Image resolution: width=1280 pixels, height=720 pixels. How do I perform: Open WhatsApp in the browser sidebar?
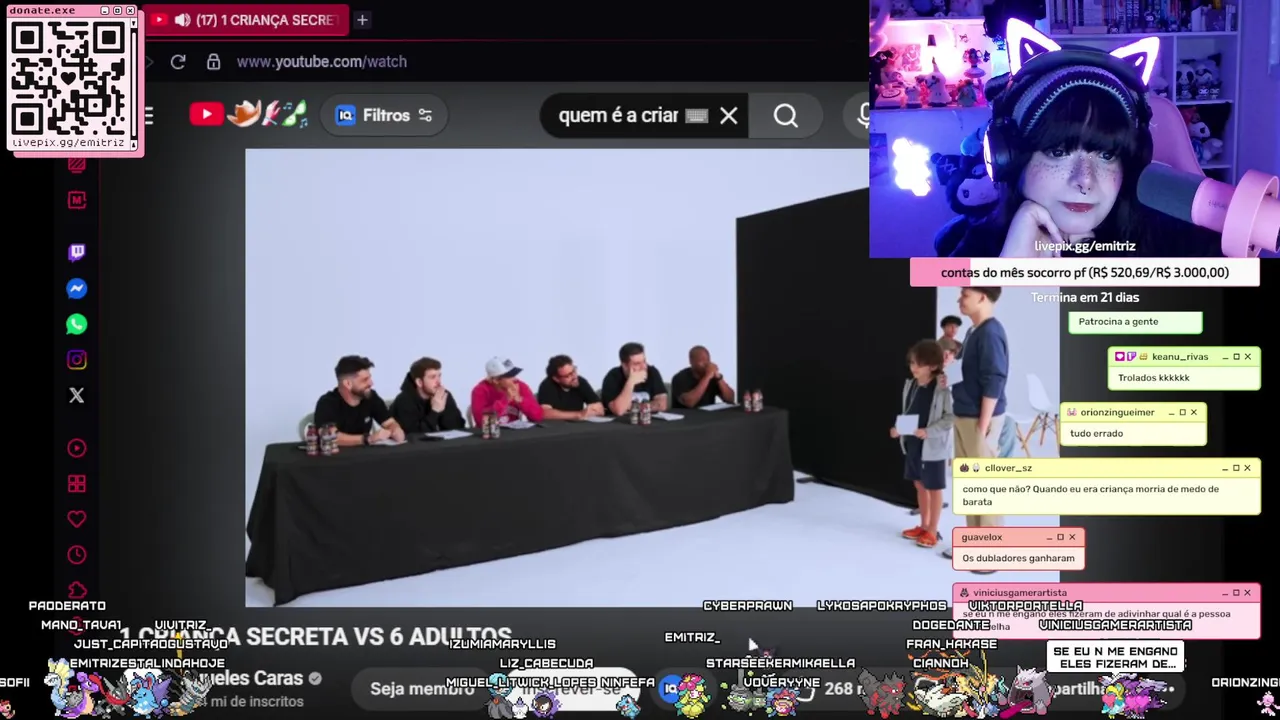(77, 324)
